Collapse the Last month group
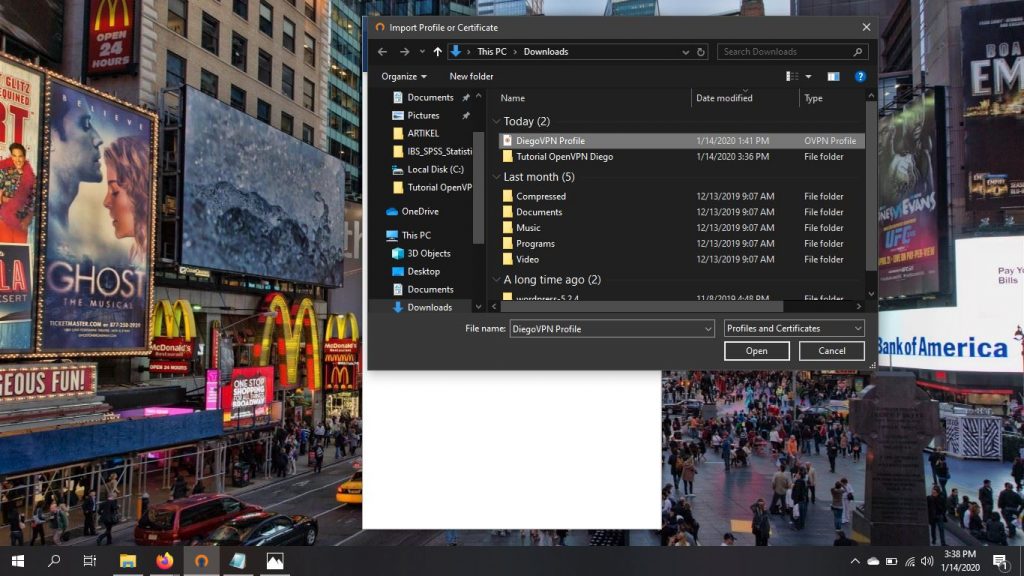1024x576 pixels. [497, 177]
